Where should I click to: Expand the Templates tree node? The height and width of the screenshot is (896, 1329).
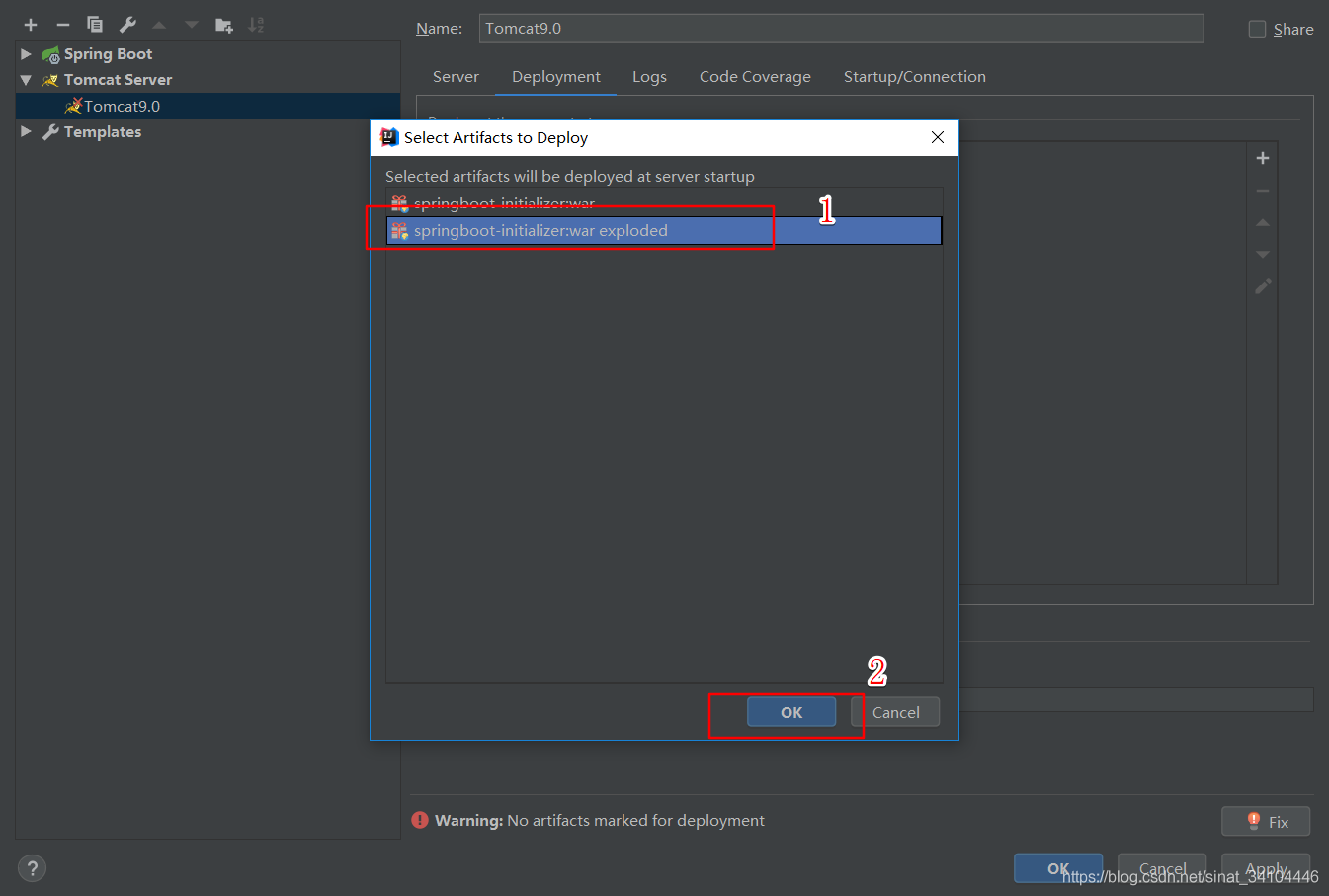[26, 131]
